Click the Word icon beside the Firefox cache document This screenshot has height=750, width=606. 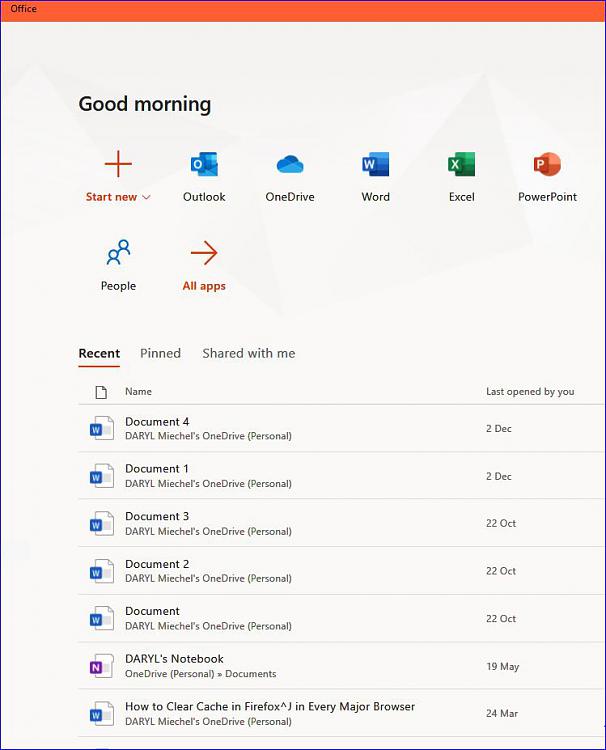(x=102, y=713)
